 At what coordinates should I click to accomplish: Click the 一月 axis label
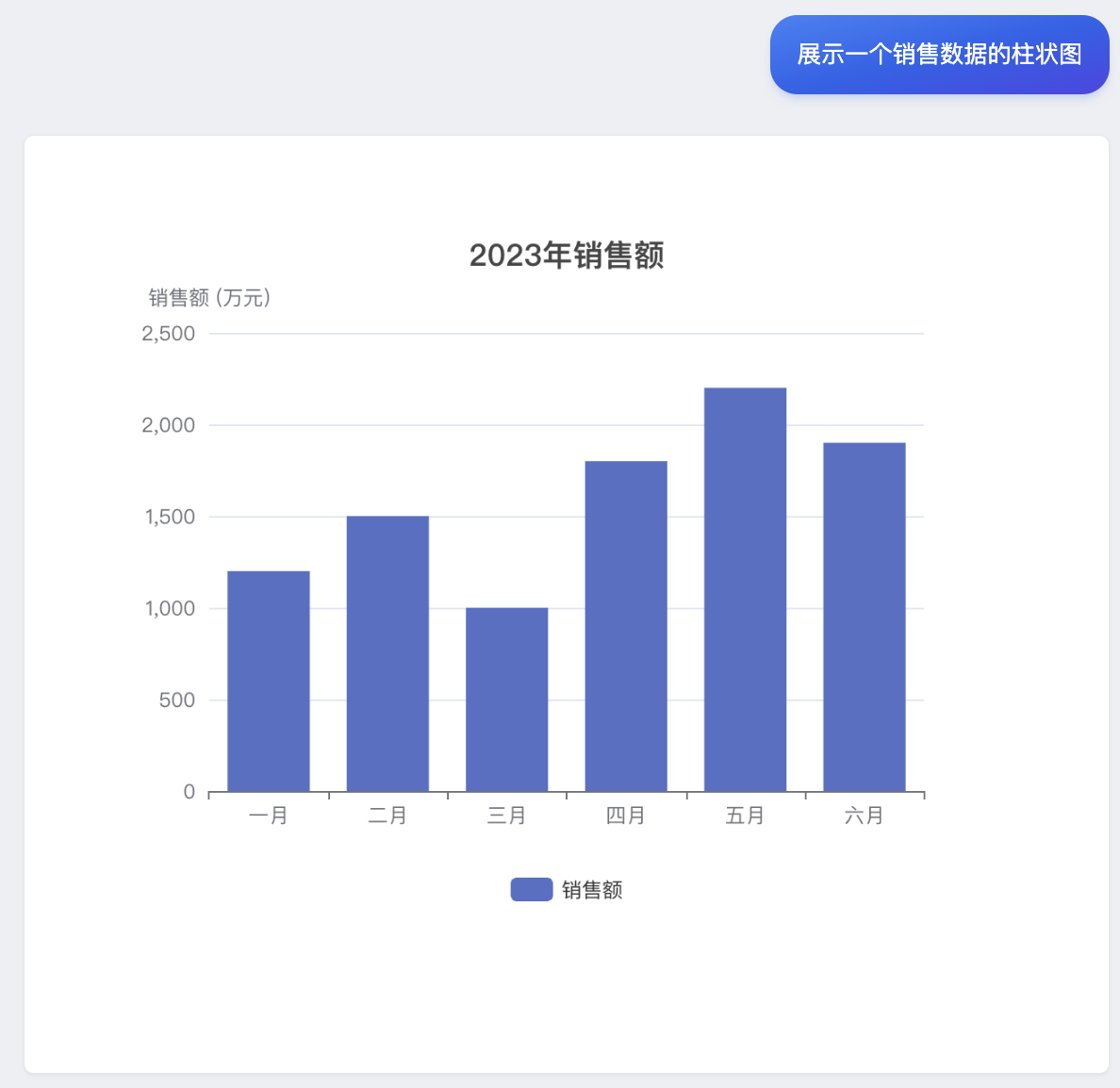[268, 816]
